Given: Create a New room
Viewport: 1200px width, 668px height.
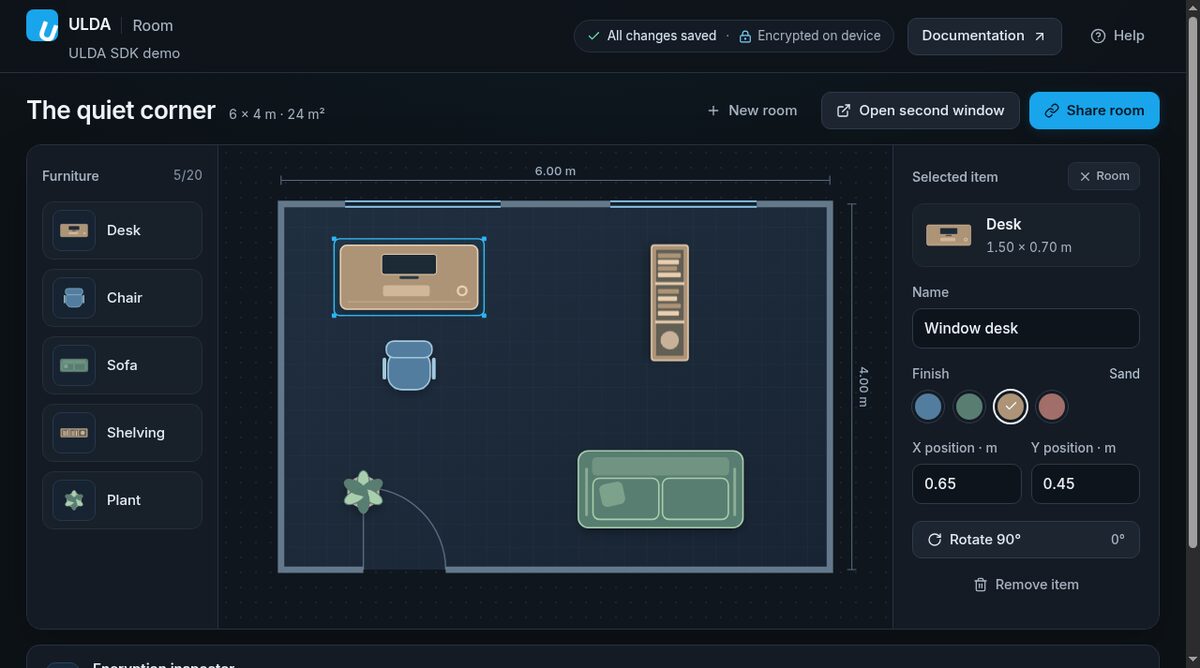Looking at the screenshot, I should tap(752, 111).
